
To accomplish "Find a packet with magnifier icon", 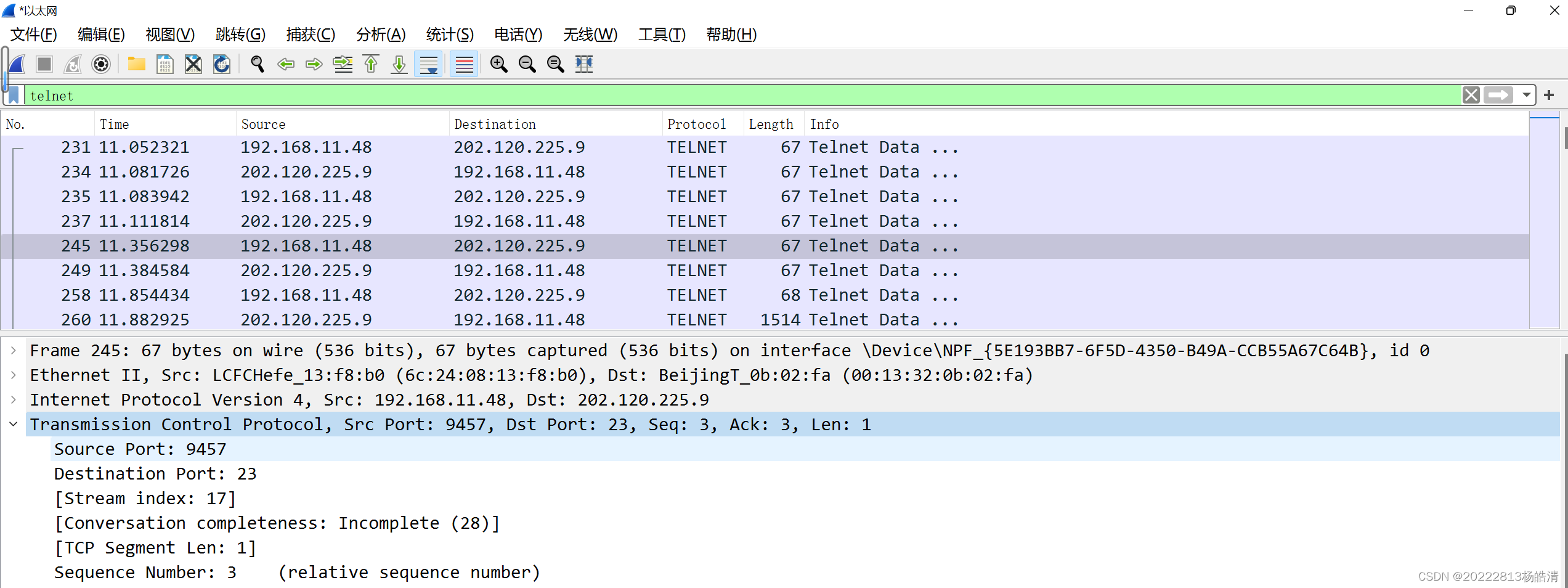I will [258, 64].
